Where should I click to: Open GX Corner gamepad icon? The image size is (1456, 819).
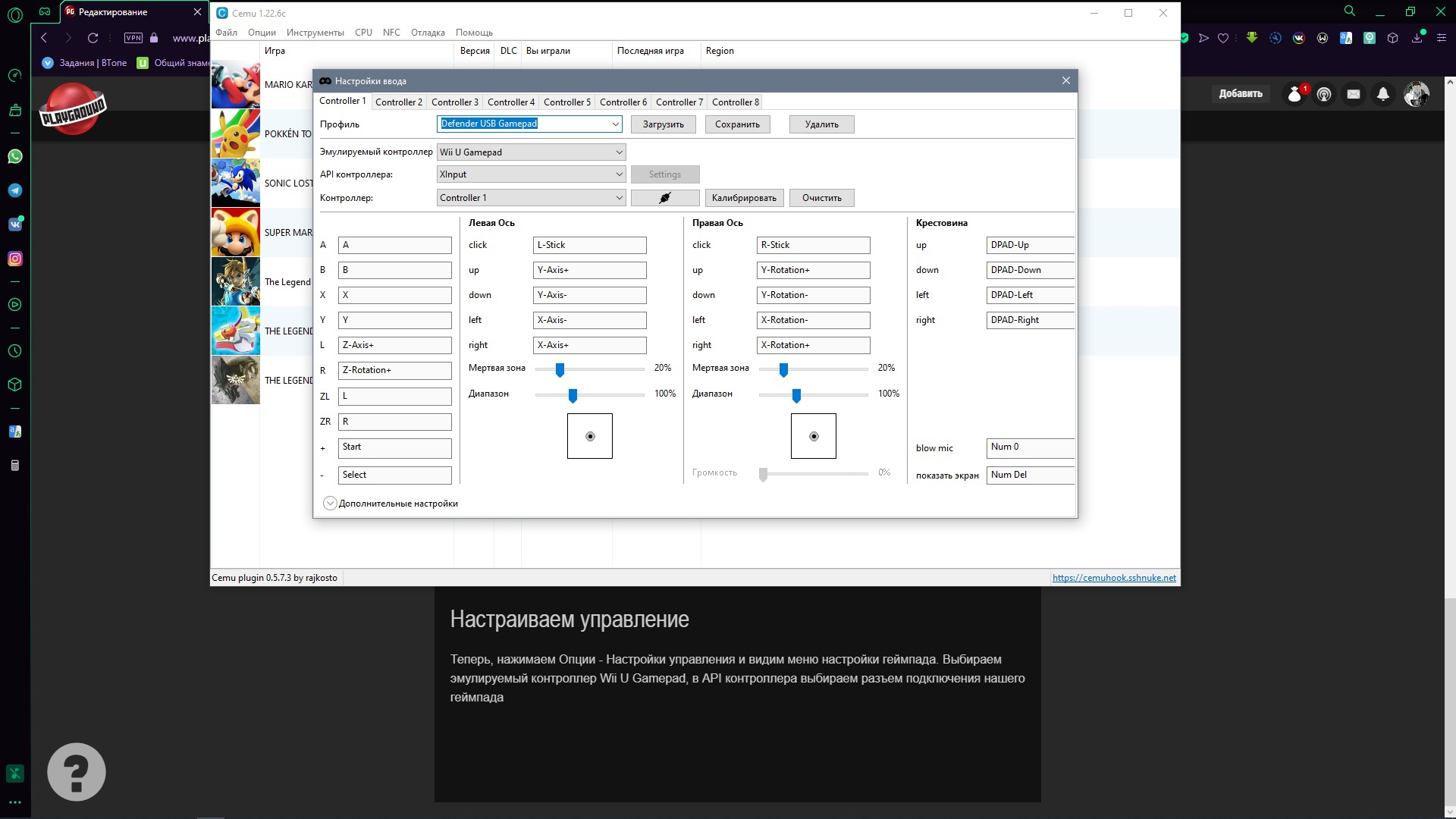(x=45, y=11)
